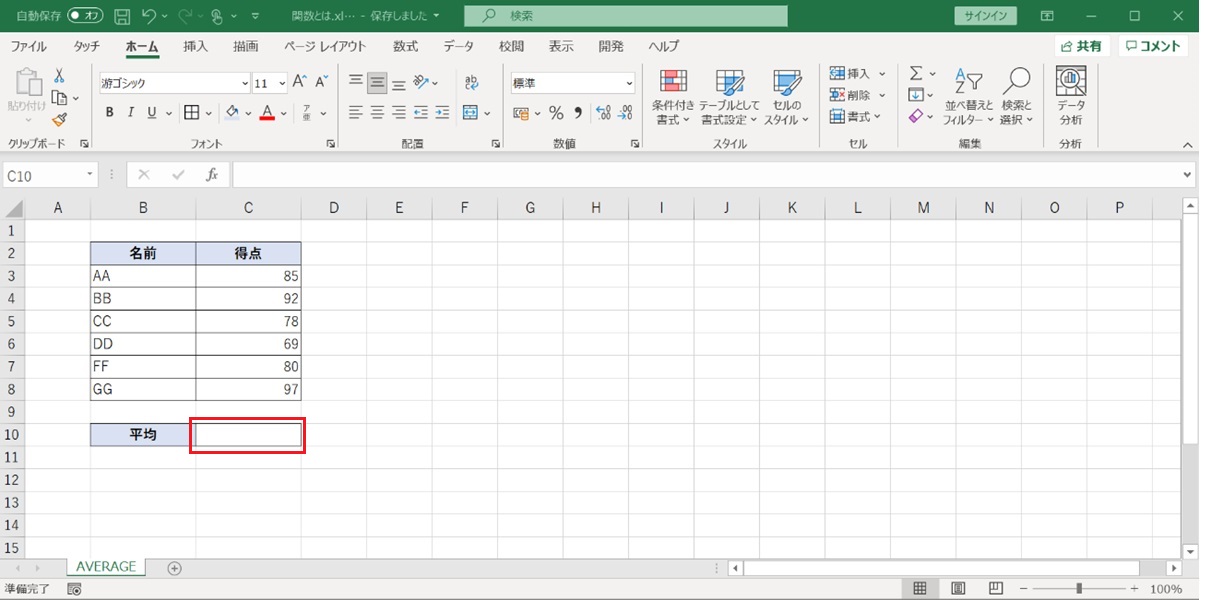Click the AutoSum sigma icon

click(x=915, y=74)
